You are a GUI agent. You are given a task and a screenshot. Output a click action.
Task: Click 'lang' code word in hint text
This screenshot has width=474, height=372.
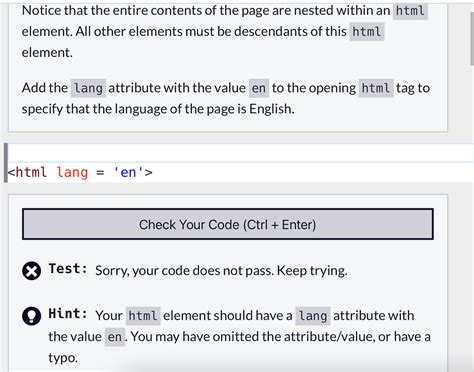tap(313, 316)
